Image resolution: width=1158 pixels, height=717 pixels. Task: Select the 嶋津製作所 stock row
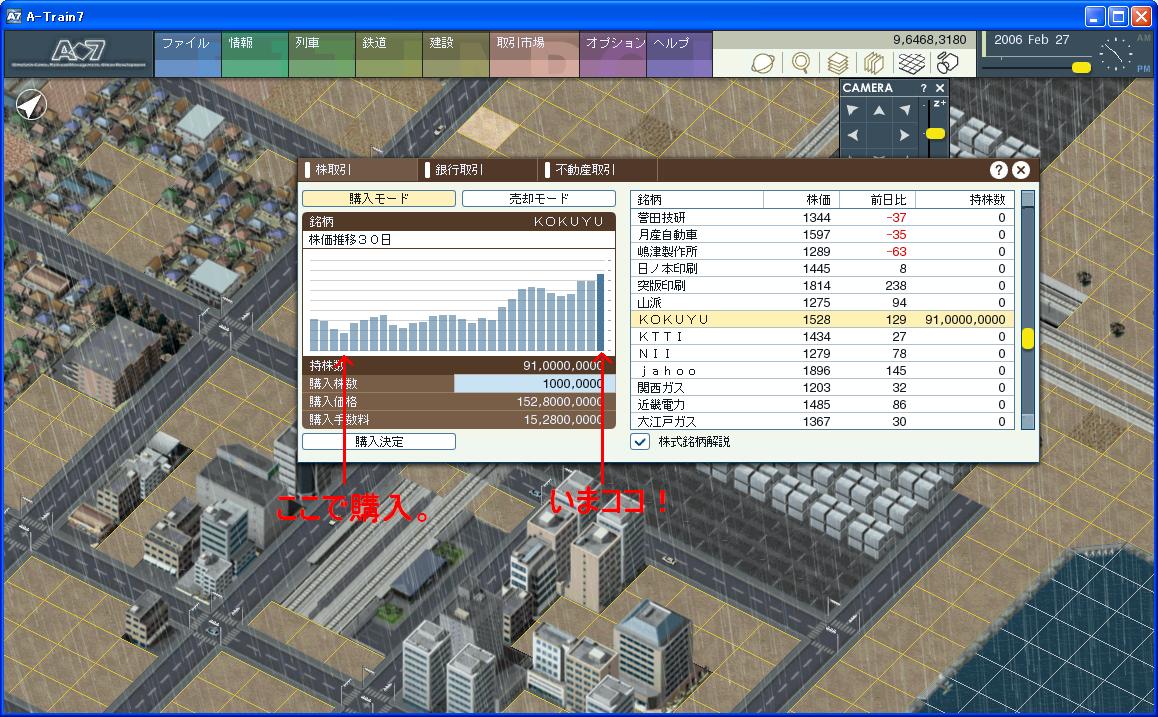(x=823, y=252)
